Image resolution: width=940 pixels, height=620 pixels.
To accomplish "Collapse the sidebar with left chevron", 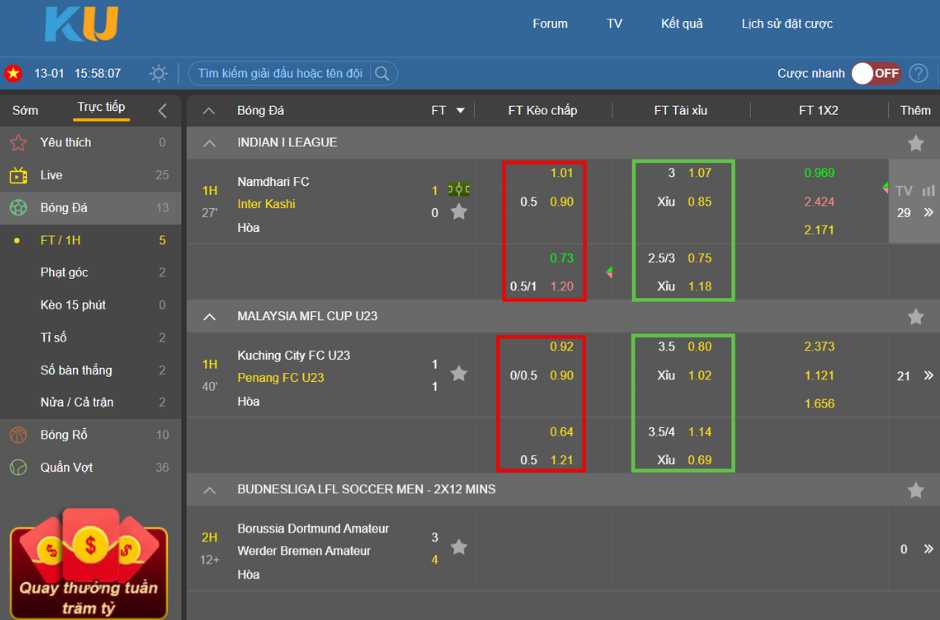I will [162, 110].
